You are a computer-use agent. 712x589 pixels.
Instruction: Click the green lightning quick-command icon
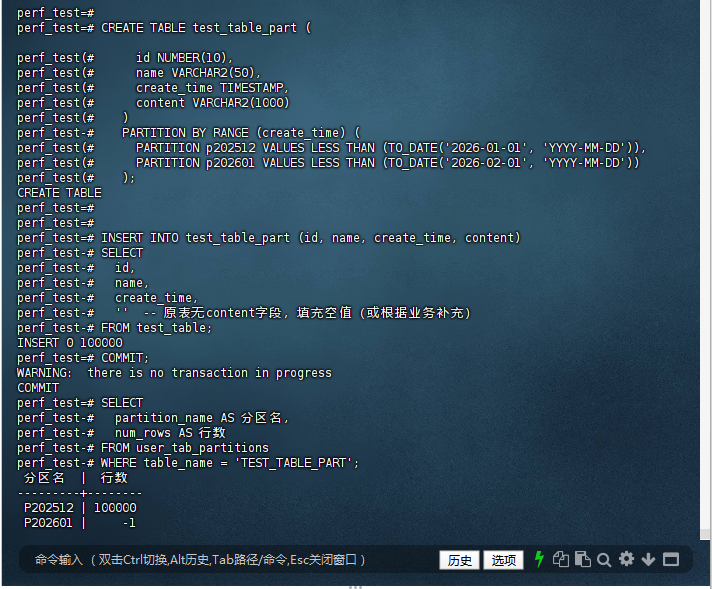[x=539, y=559]
